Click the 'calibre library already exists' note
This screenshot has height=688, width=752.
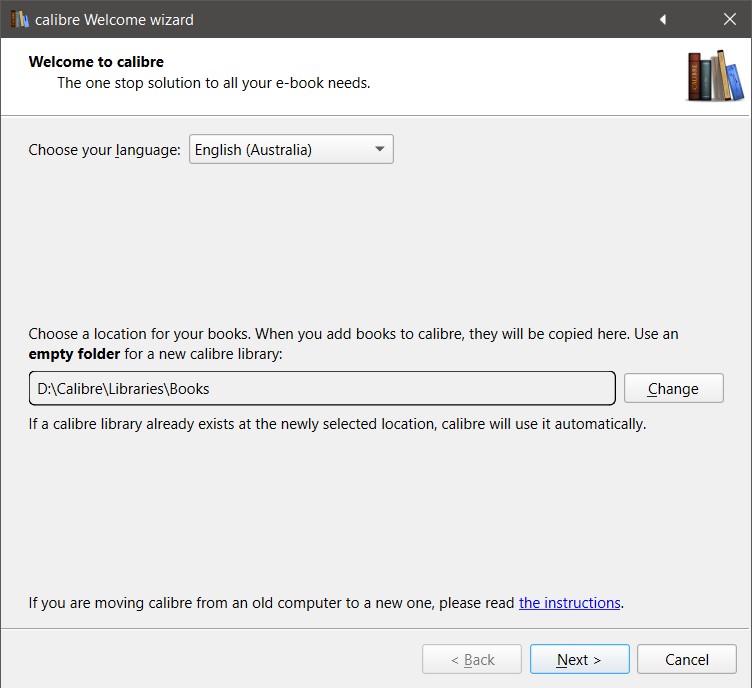337,424
